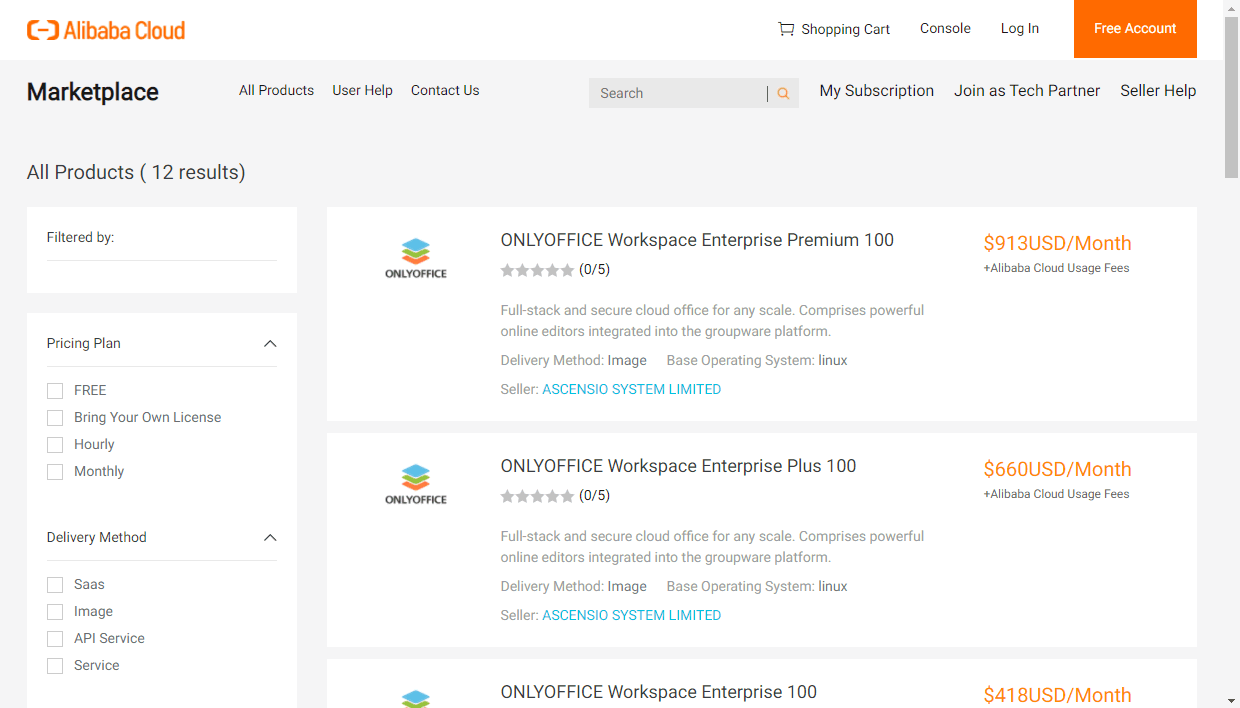This screenshot has width=1240, height=708.
Task: Check the Saas delivery option
Action: tap(55, 584)
